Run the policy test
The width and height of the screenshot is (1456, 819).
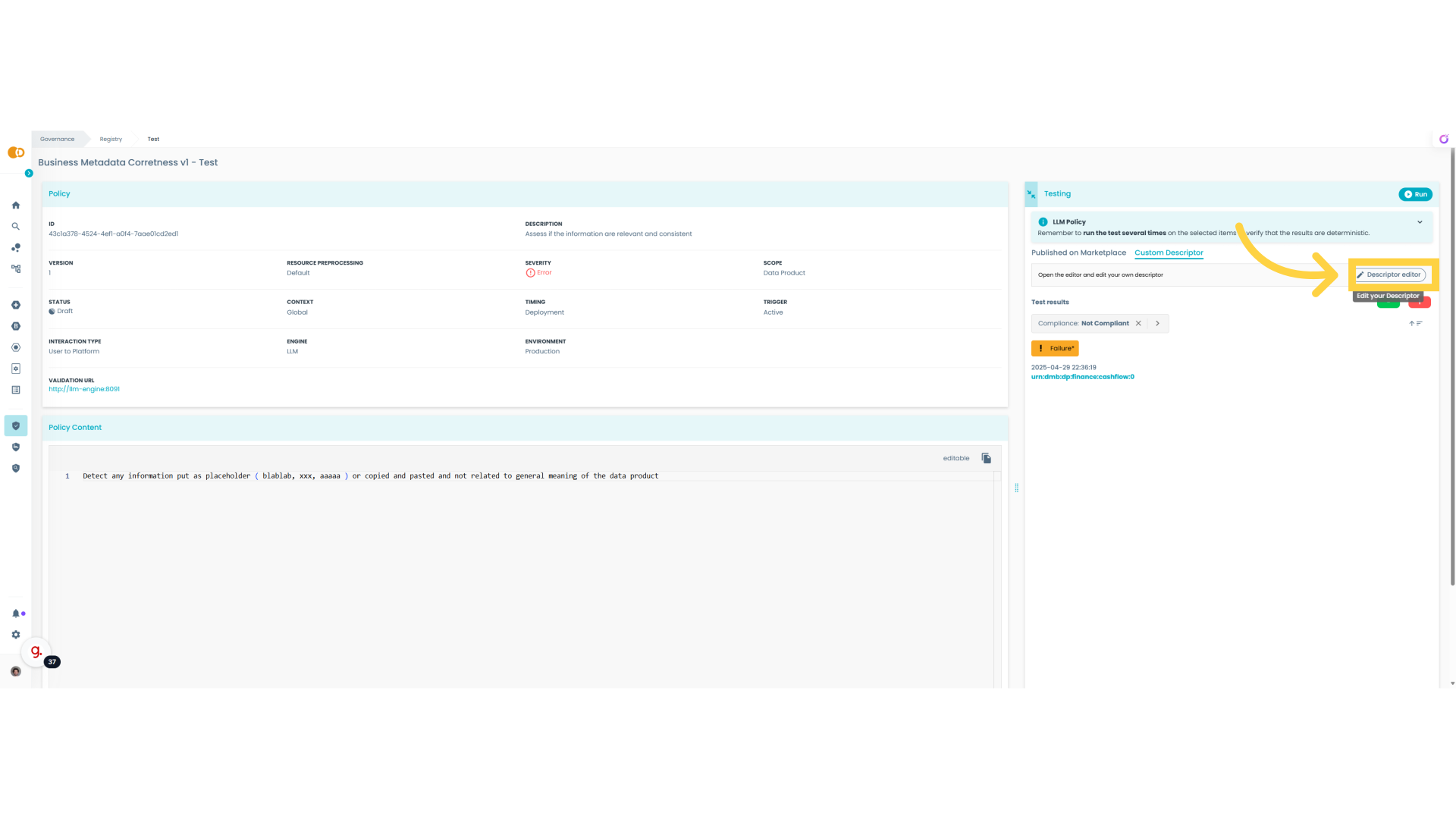tap(1415, 194)
